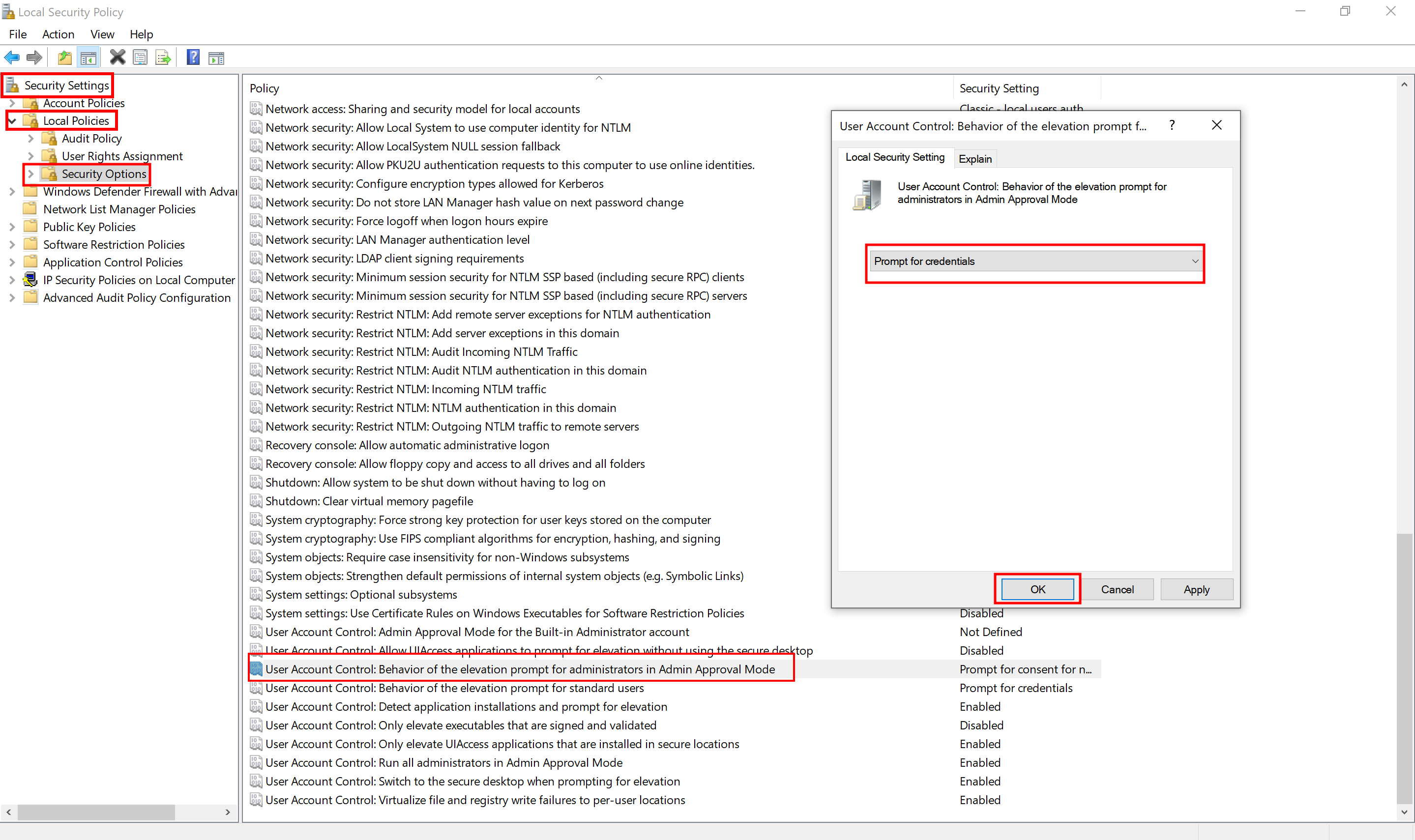This screenshot has width=1415, height=840.
Task: Click the IP Security Policies computer icon
Action: (x=30, y=280)
